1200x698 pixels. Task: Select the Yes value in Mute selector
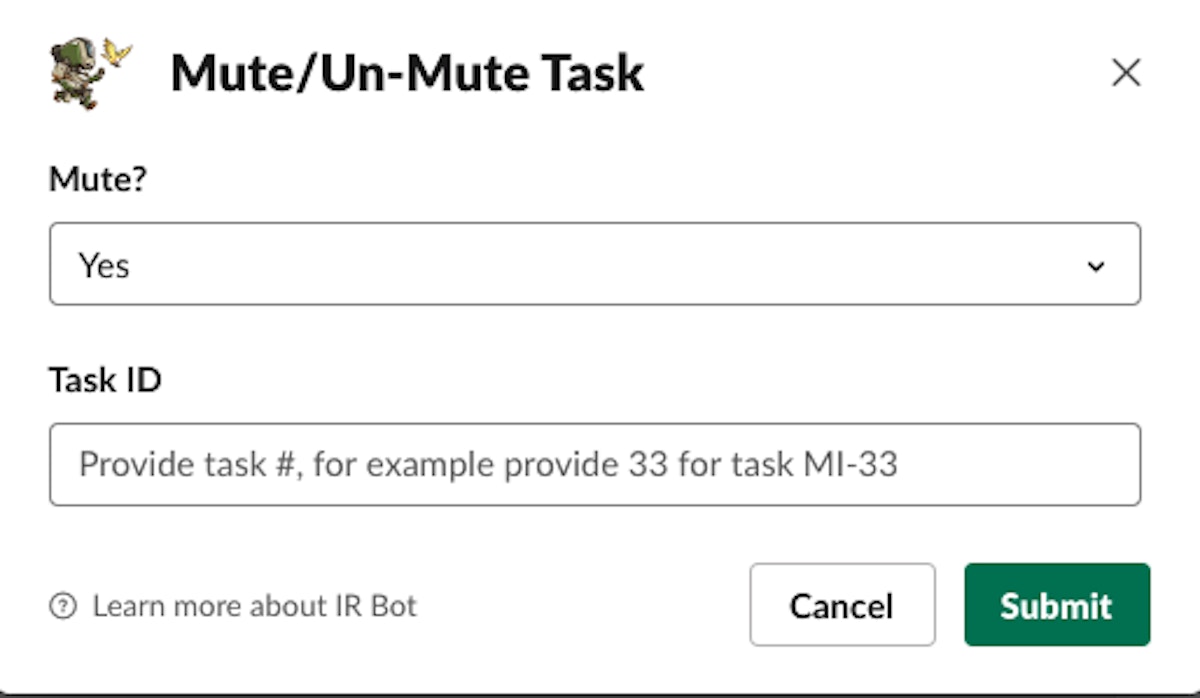click(104, 266)
